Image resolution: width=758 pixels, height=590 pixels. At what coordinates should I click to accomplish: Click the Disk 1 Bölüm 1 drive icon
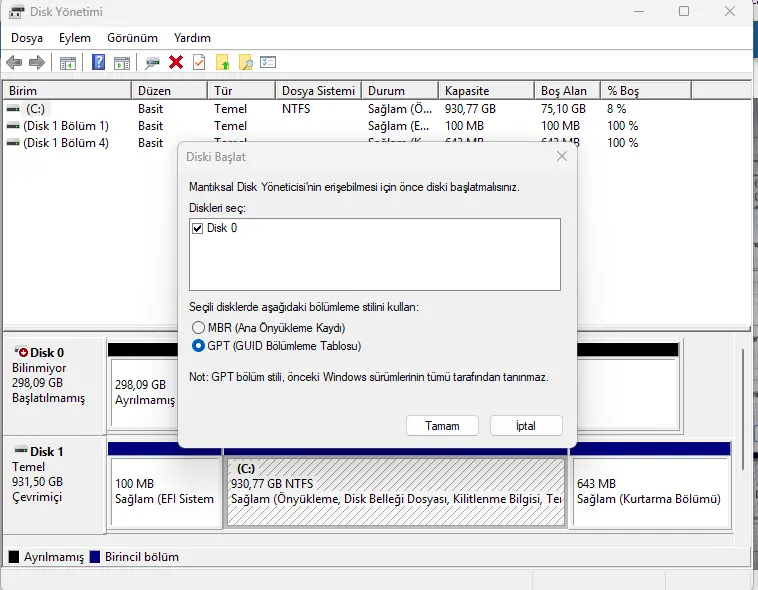[x=13, y=126]
